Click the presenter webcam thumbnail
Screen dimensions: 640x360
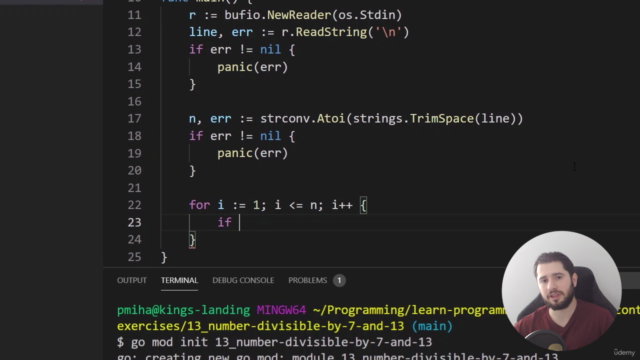pos(561,291)
